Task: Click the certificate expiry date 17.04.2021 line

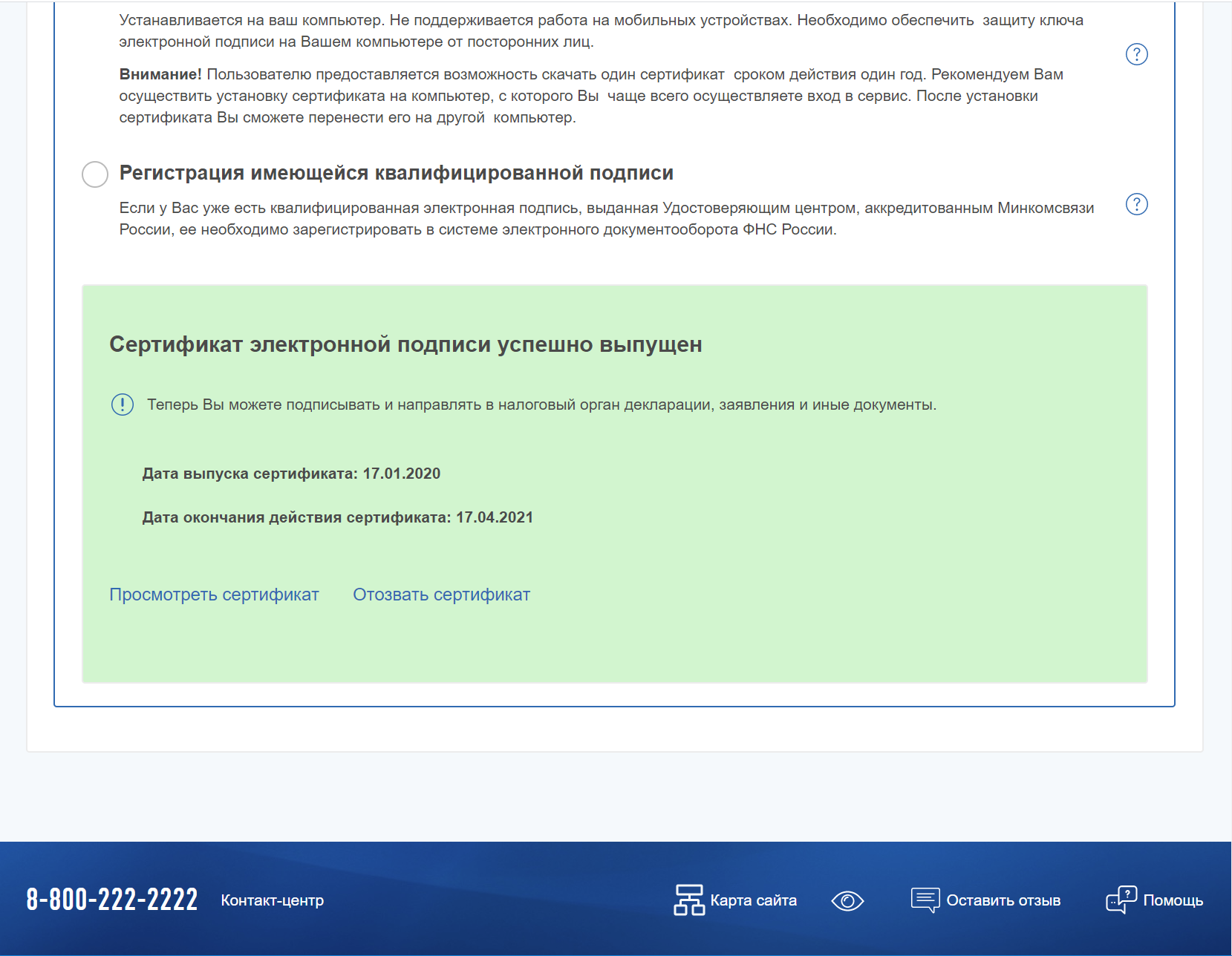Action: 337,517
